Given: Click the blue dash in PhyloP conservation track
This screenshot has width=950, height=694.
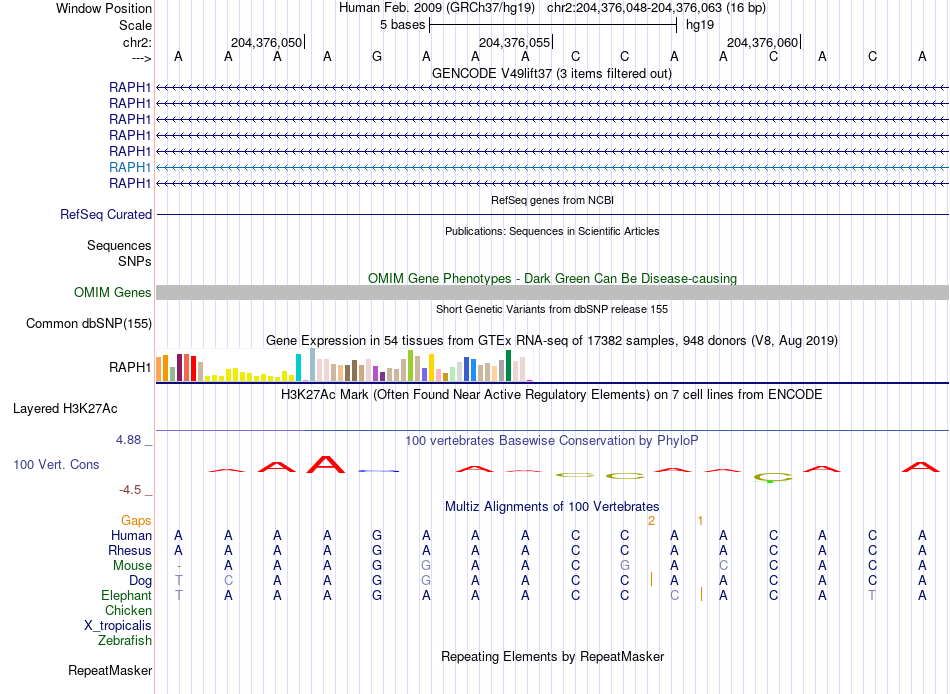Looking at the screenshot, I should (379, 471).
